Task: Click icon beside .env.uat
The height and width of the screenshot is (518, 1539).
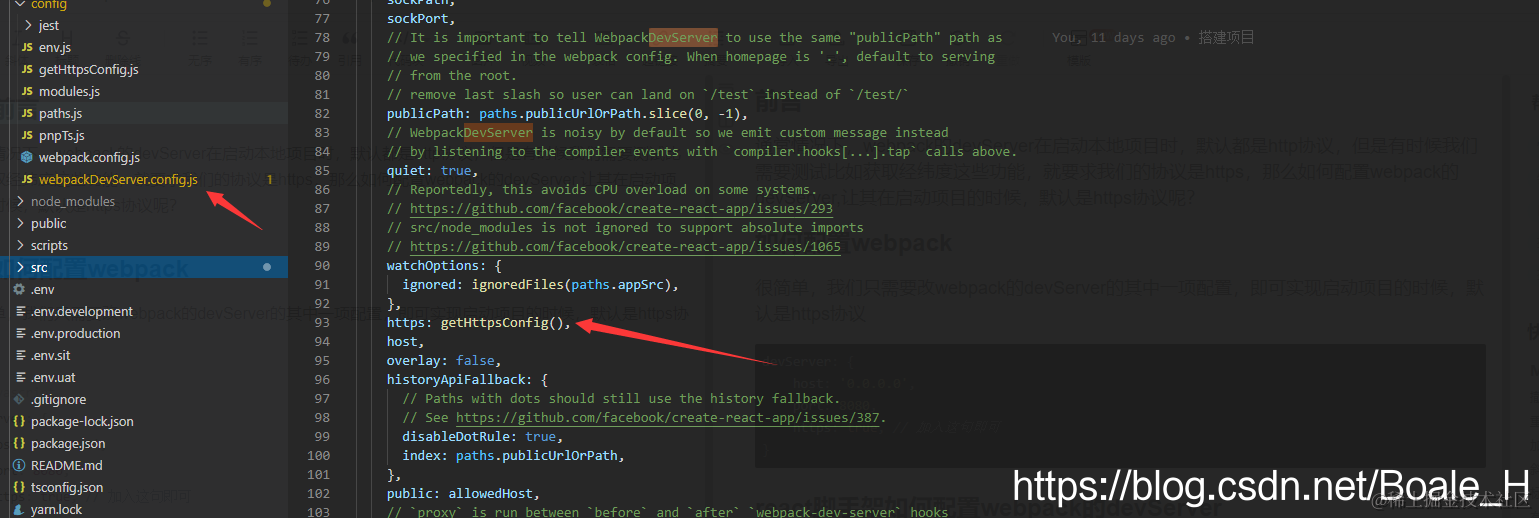Action: point(19,377)
